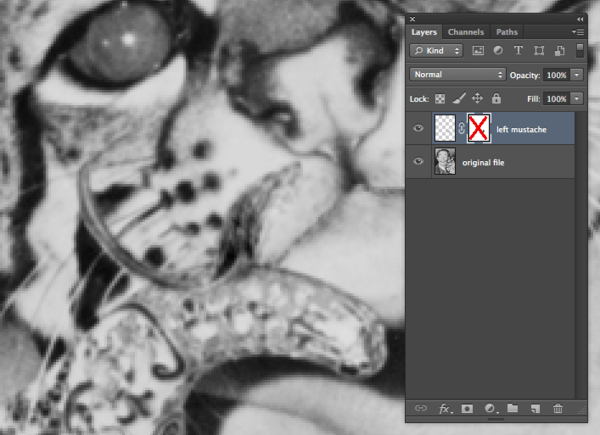Click the add layer style fx icon

pos(442,409)
